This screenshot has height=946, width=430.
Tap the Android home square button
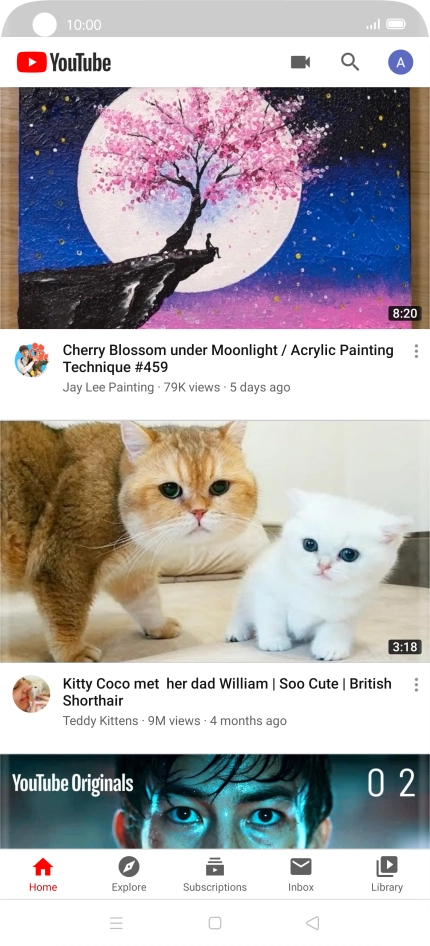click(x=215, y=922)
